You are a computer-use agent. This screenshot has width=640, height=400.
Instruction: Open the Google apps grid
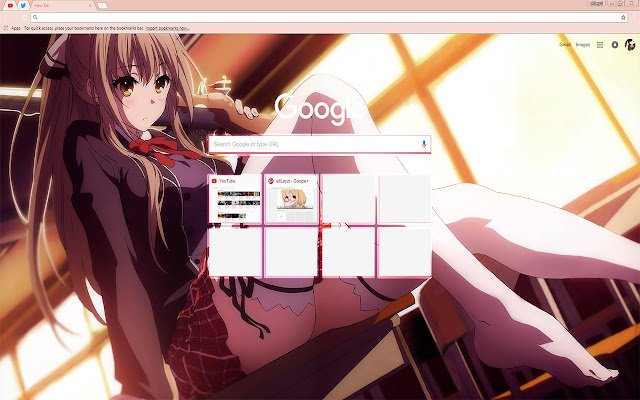pos(600,45)
